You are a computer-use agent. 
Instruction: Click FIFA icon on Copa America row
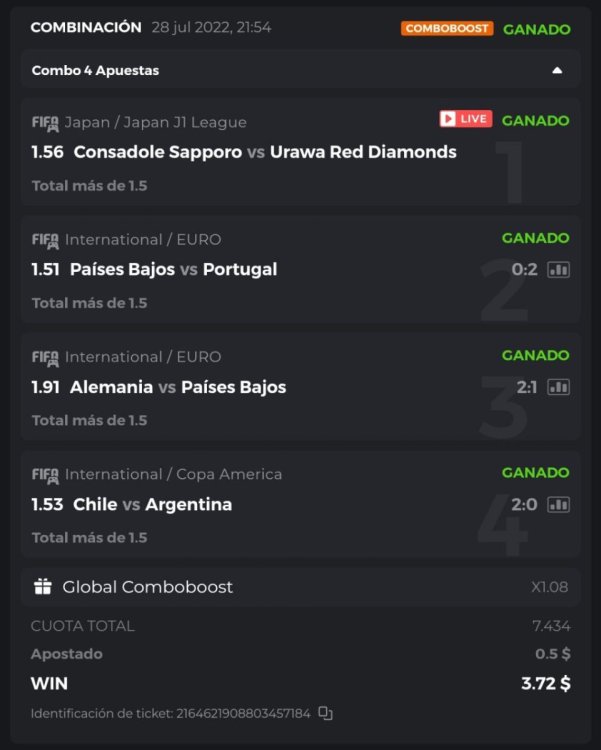tap(45, 474)
